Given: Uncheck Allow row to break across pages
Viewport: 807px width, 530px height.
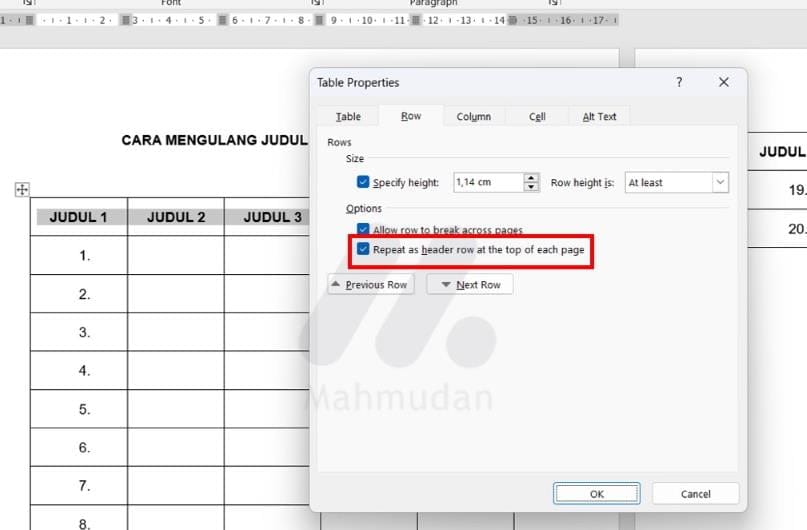Looking at the screenshot, I should 363,230.
